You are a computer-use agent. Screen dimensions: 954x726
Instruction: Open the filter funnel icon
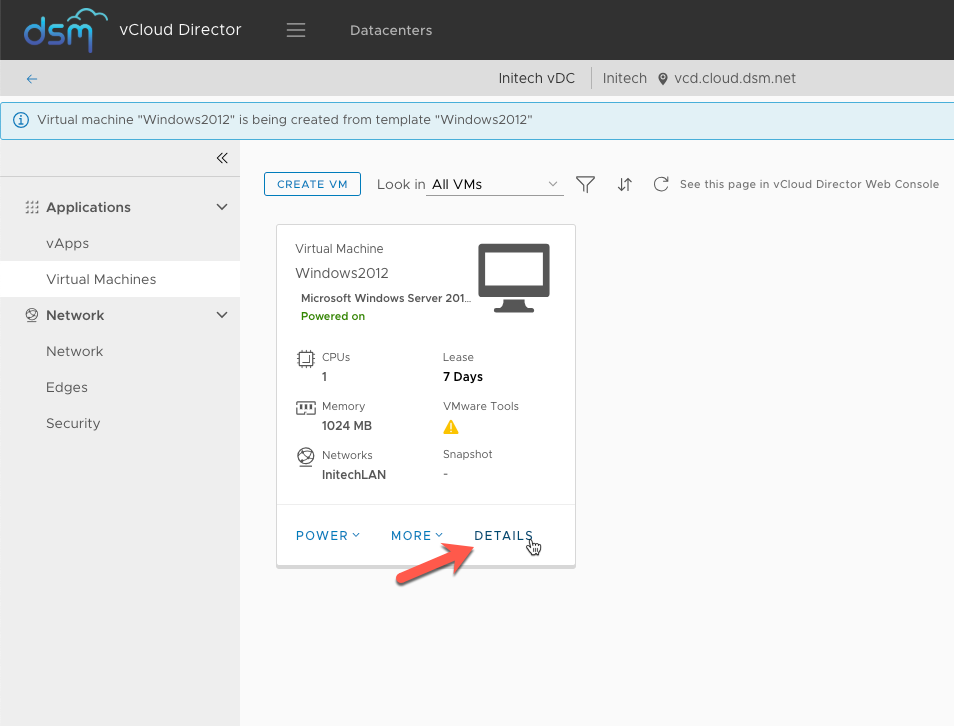(x=585, y=184)
